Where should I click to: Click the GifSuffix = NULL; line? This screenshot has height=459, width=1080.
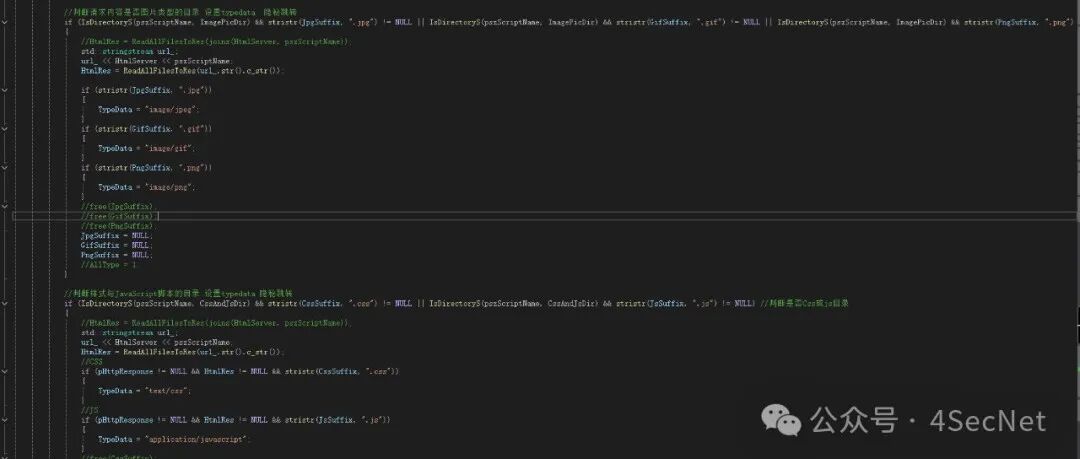click(116, 245)
